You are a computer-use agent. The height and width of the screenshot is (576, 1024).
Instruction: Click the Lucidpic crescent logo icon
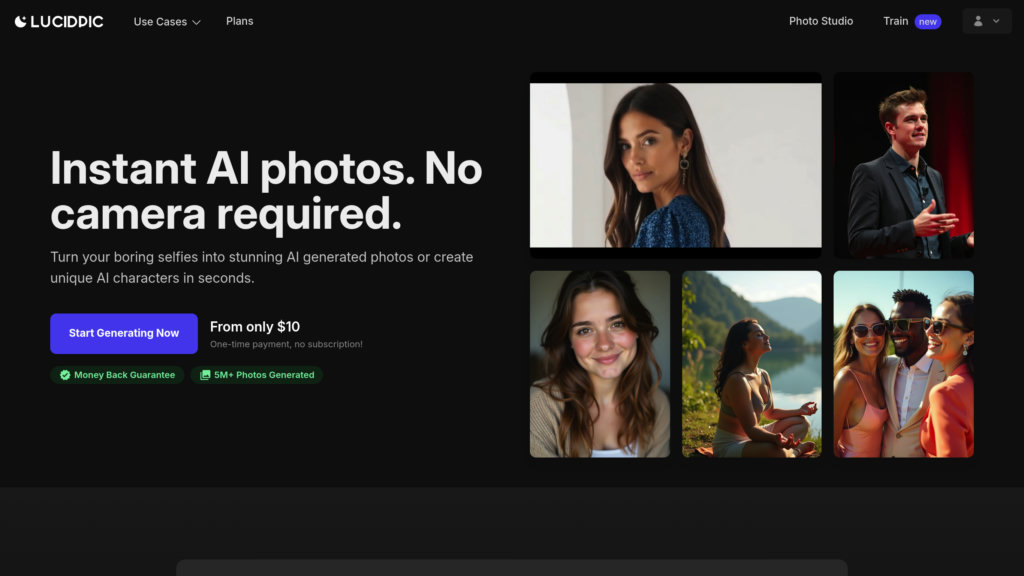[x=20, y=21]
